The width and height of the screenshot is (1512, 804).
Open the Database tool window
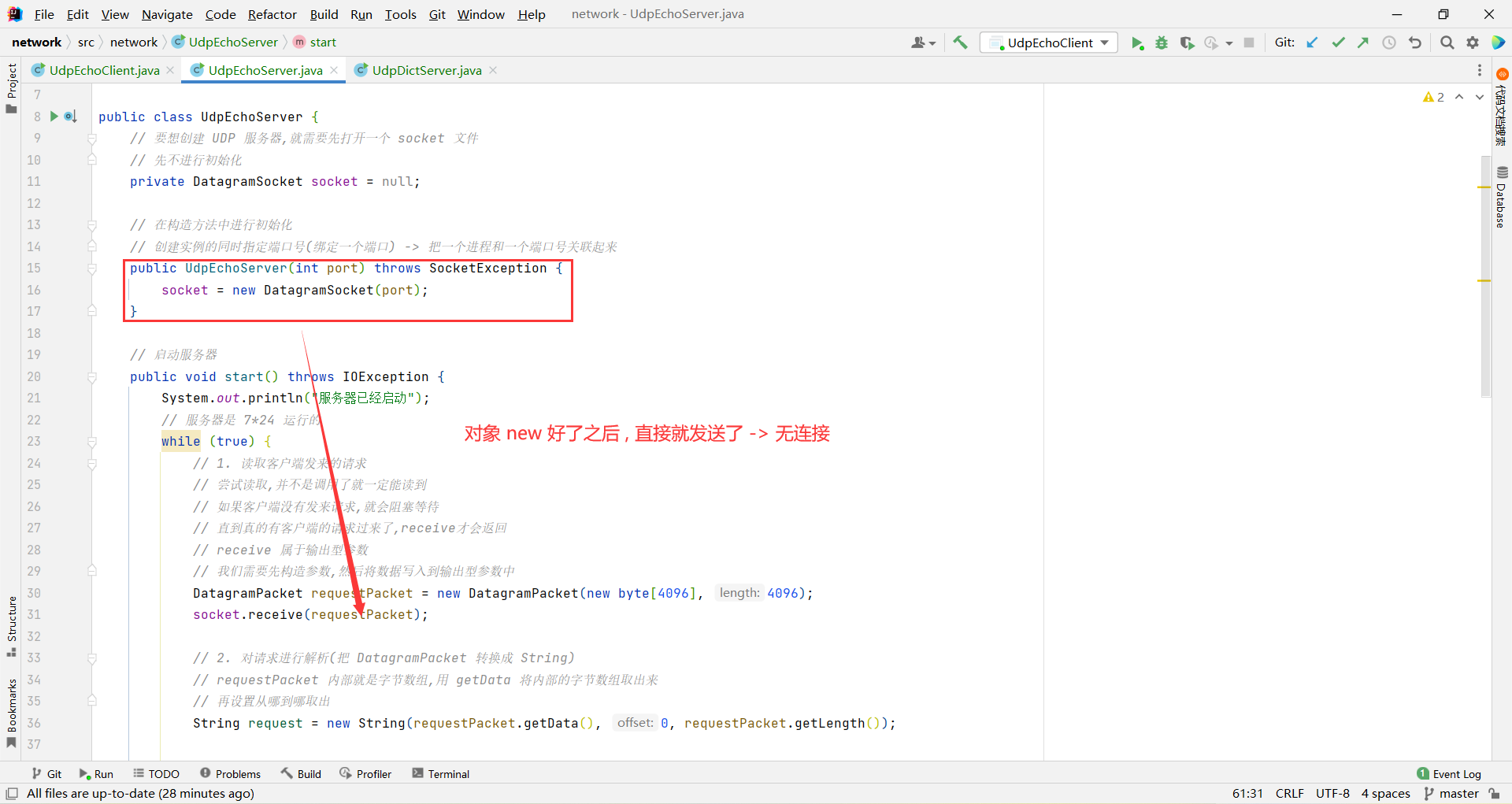(1501, 198)
